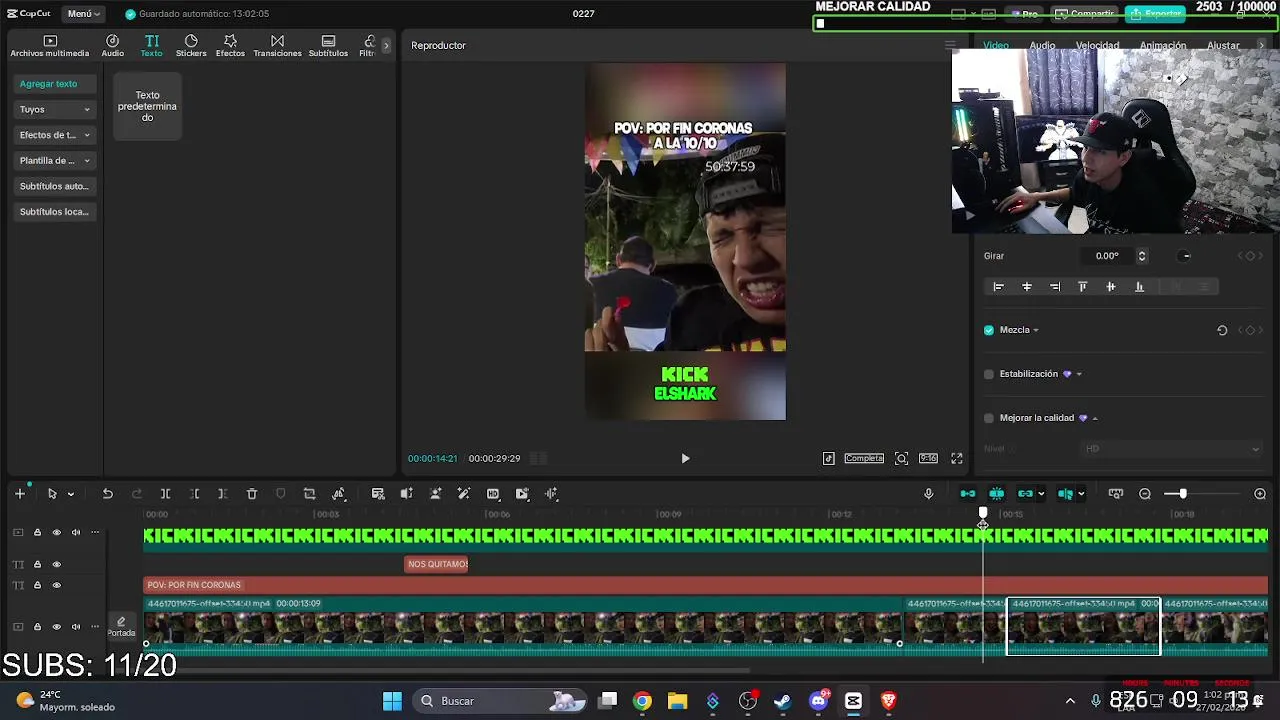Hide the POV: POR FIN CORONAS track
Screen dimensions: 1280x720
(x=56, y=585)
